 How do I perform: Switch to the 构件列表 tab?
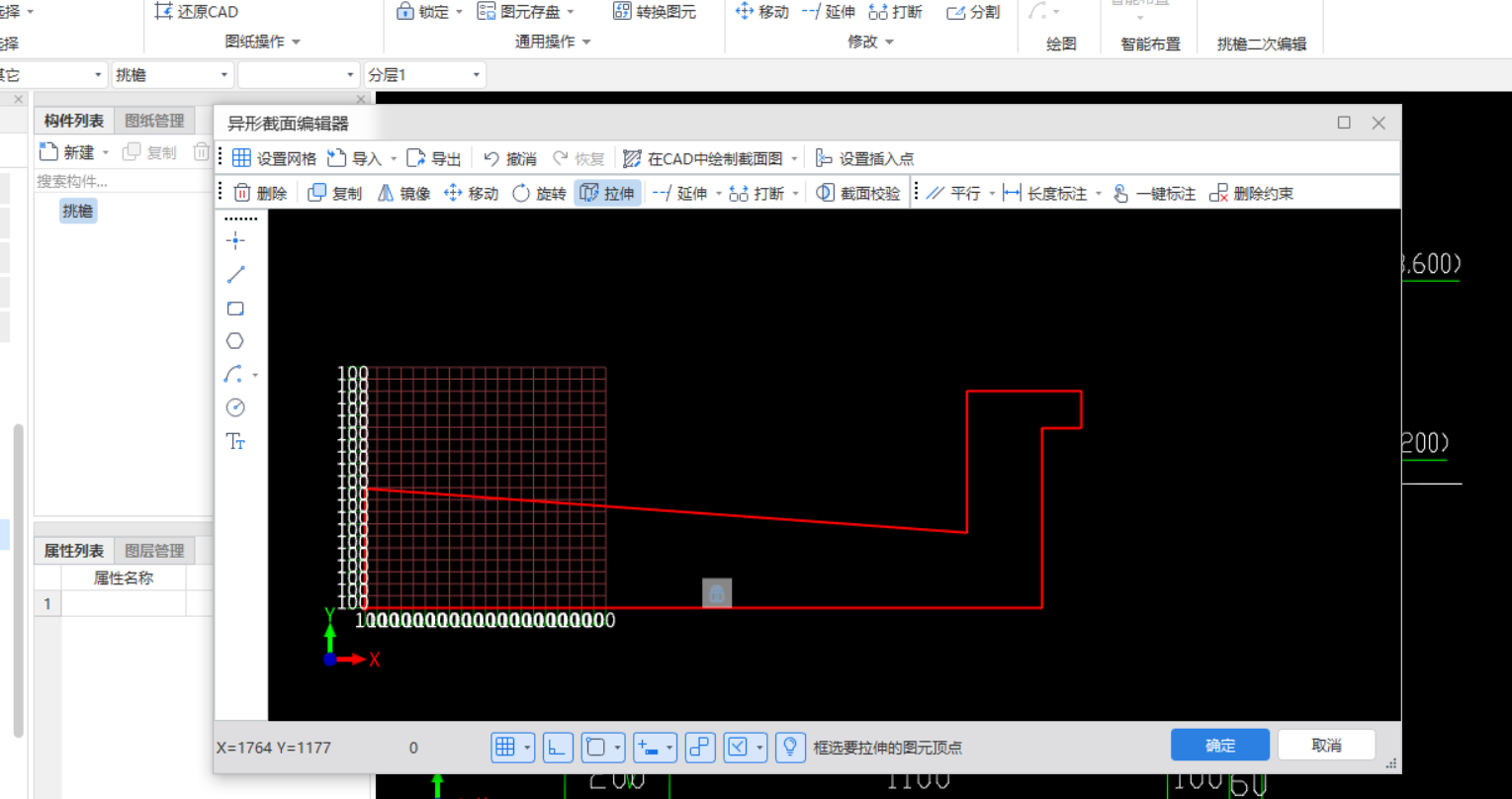(74, 121)
